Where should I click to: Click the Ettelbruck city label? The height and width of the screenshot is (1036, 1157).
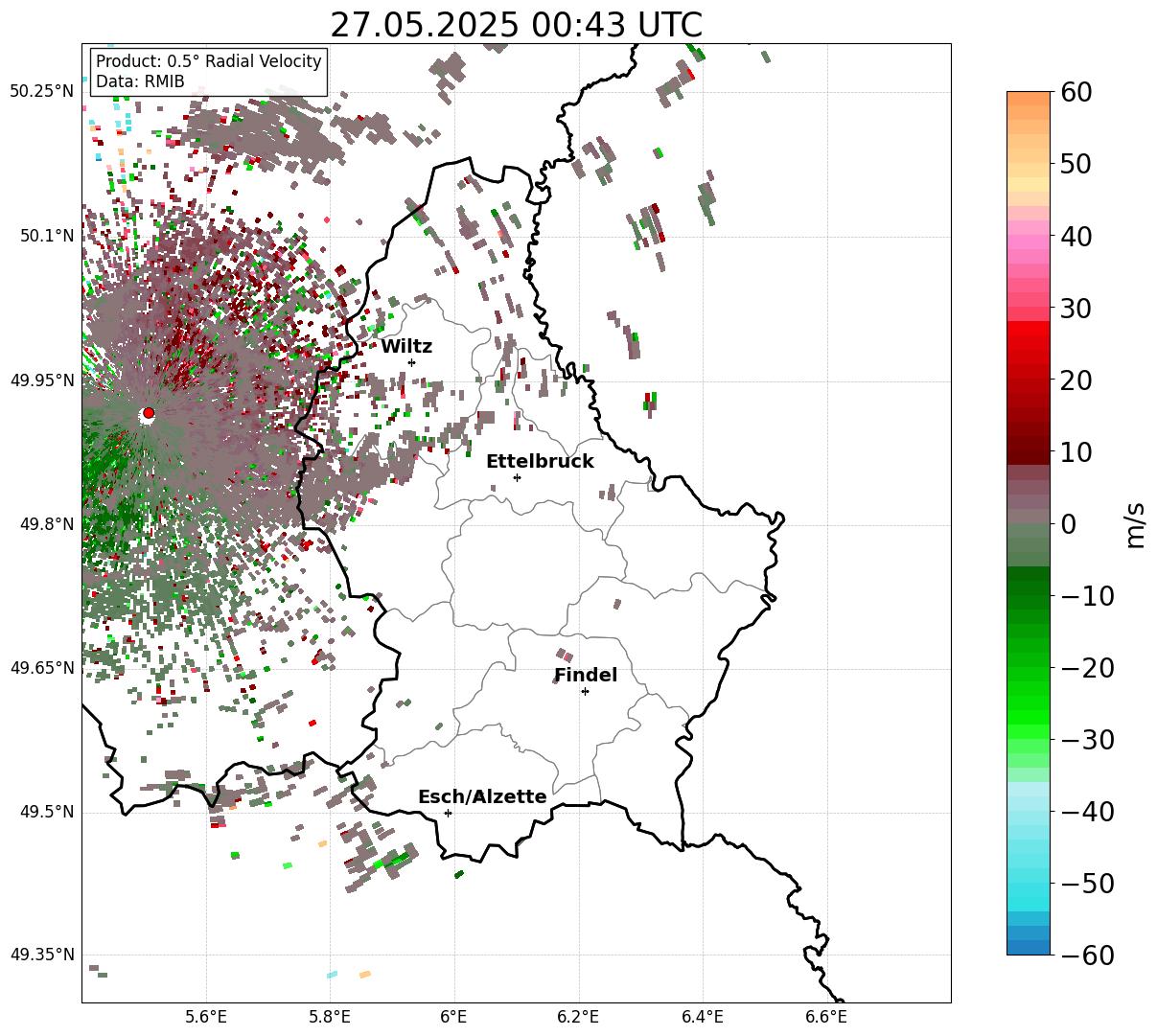540,461
